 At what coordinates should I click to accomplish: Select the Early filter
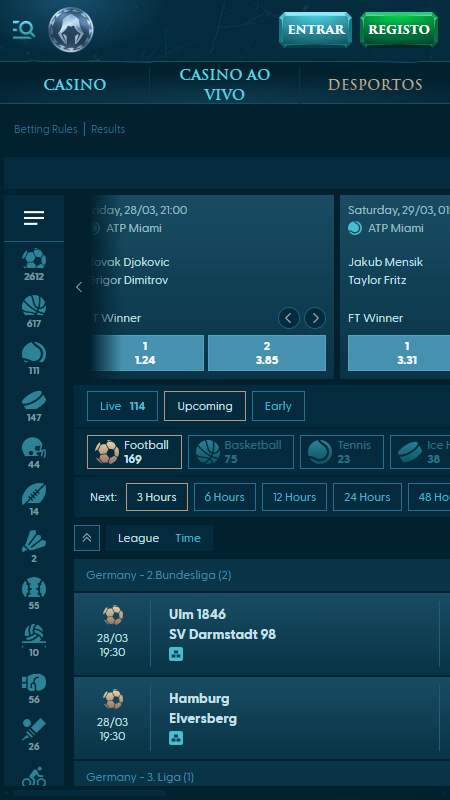coord(278,406)
